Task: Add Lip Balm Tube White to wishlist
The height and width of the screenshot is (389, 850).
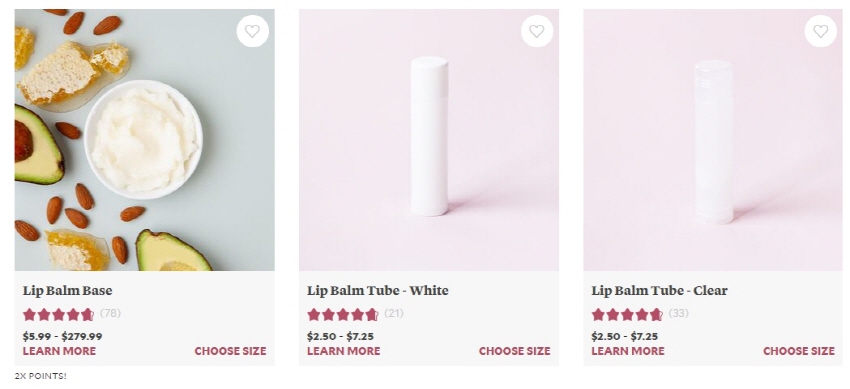Action: [x=537, y=31]
